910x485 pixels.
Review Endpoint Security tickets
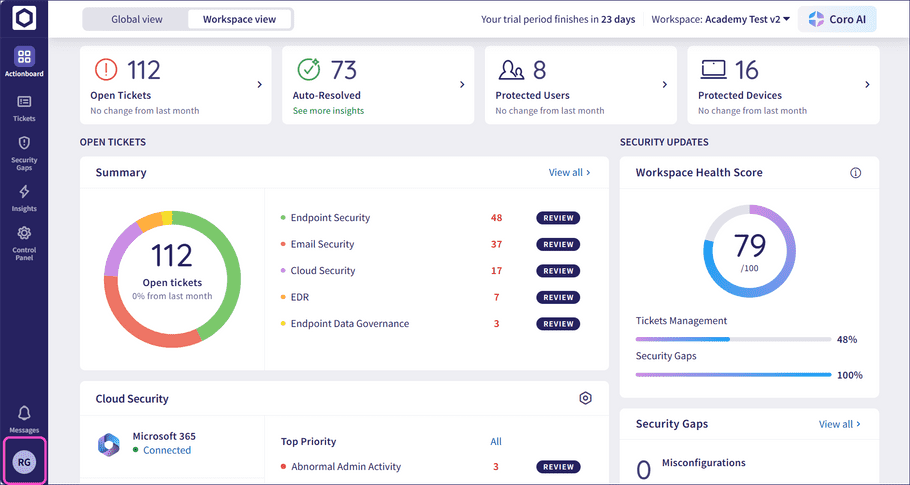coord(558,218)
